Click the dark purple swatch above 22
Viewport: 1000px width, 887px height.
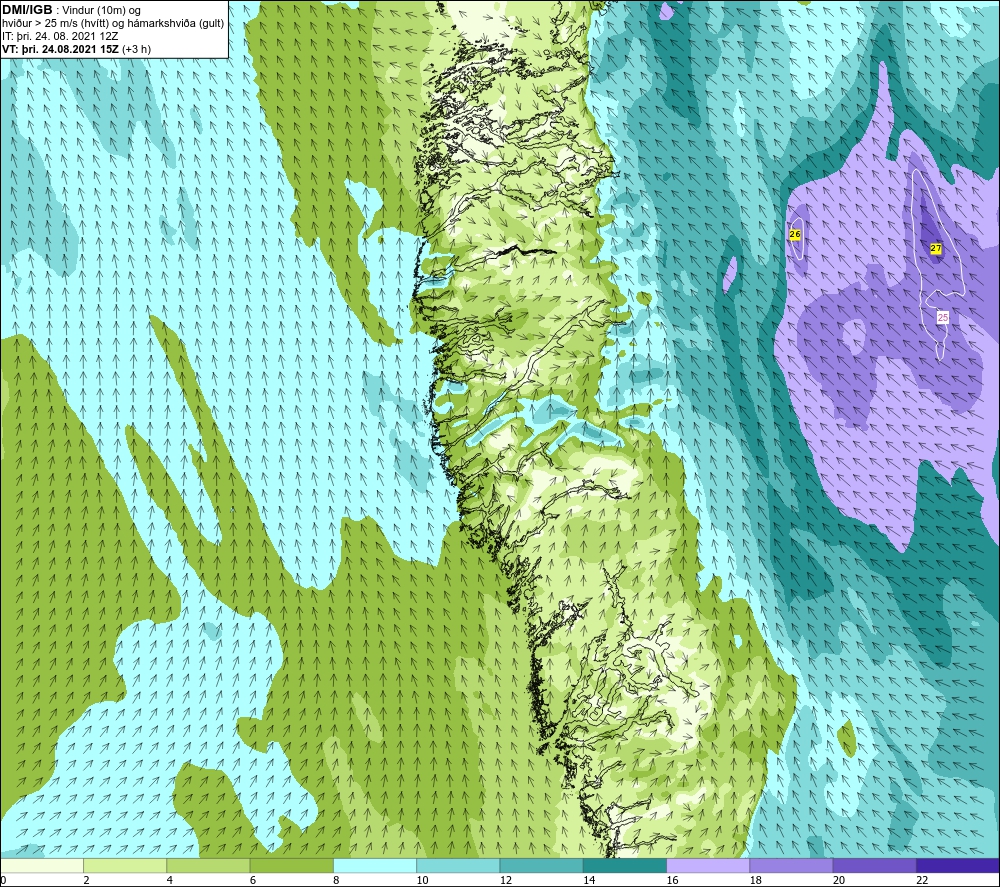tap(957, 865)
